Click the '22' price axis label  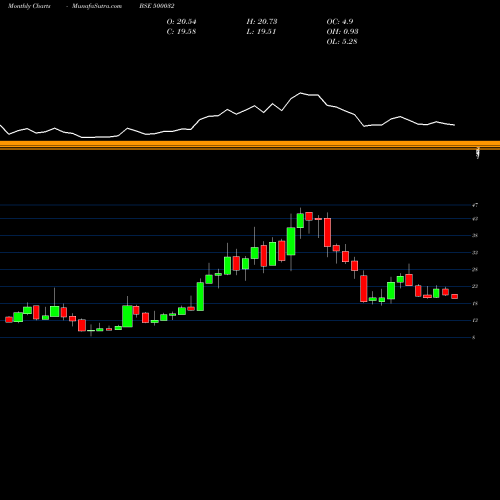point(475,286)
